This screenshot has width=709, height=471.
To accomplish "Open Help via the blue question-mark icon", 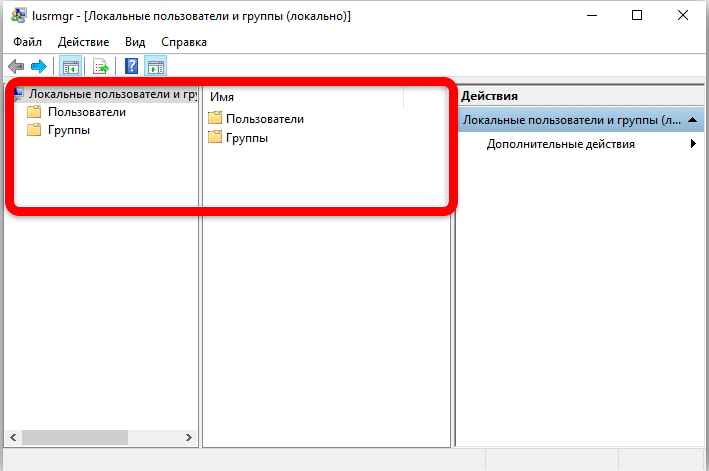I will pos(132,66).
